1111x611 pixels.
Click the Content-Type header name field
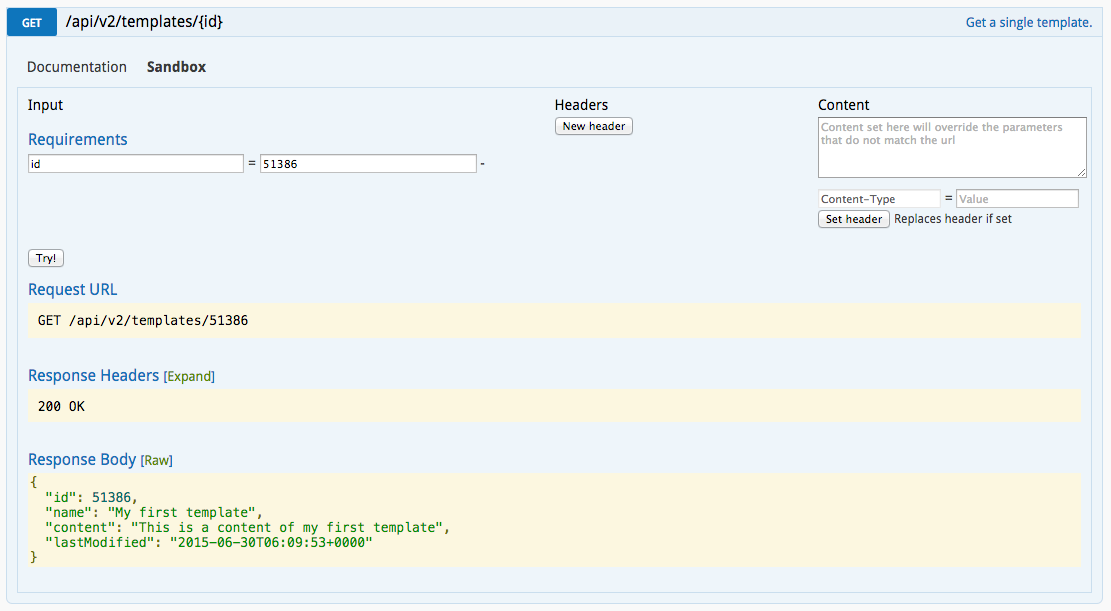click(879, 198)
